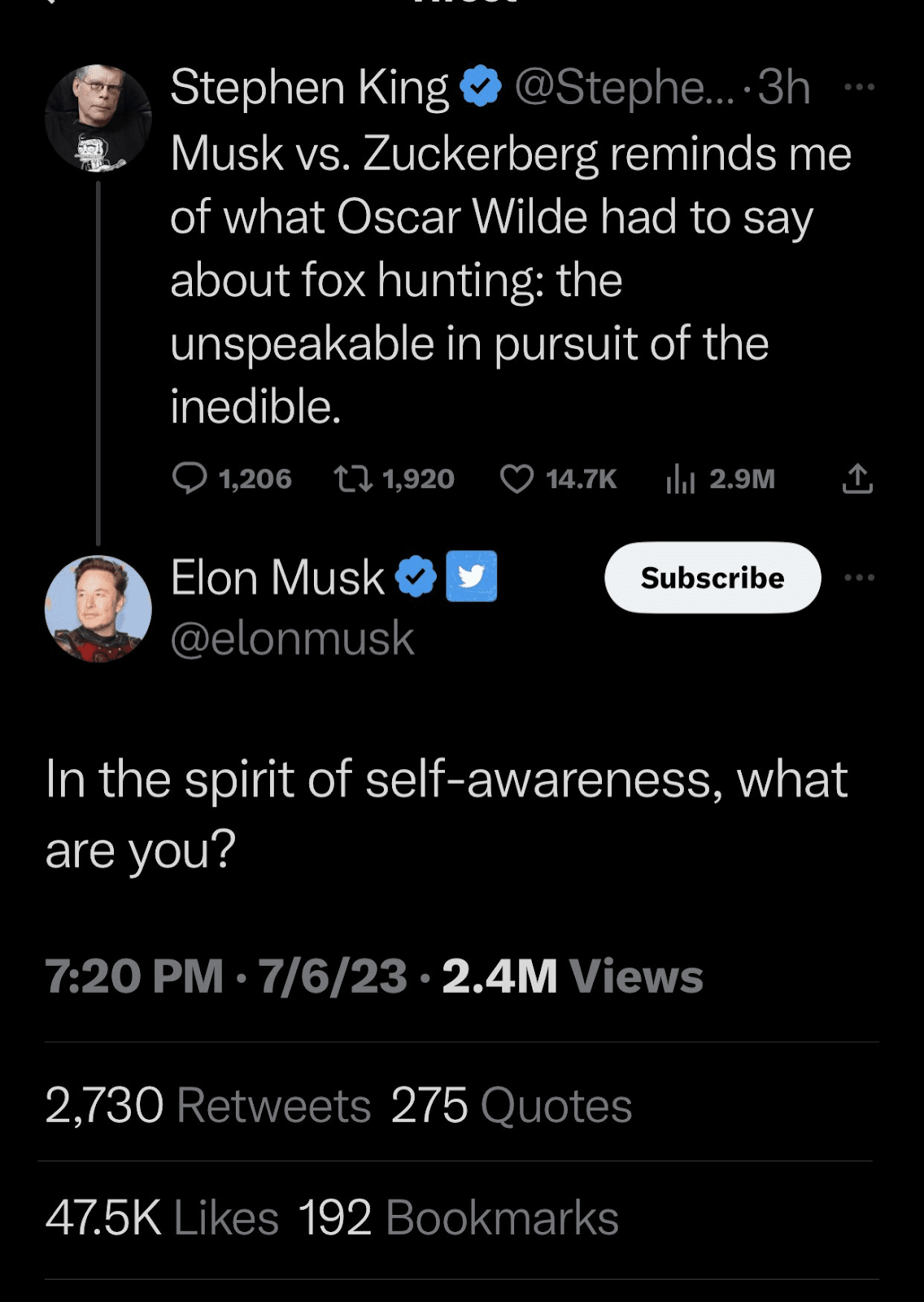The width and height of the screenshot is (924, 1302).
Task: Visit the @elonmusk handle link
Action: click(x=292, y=638)
